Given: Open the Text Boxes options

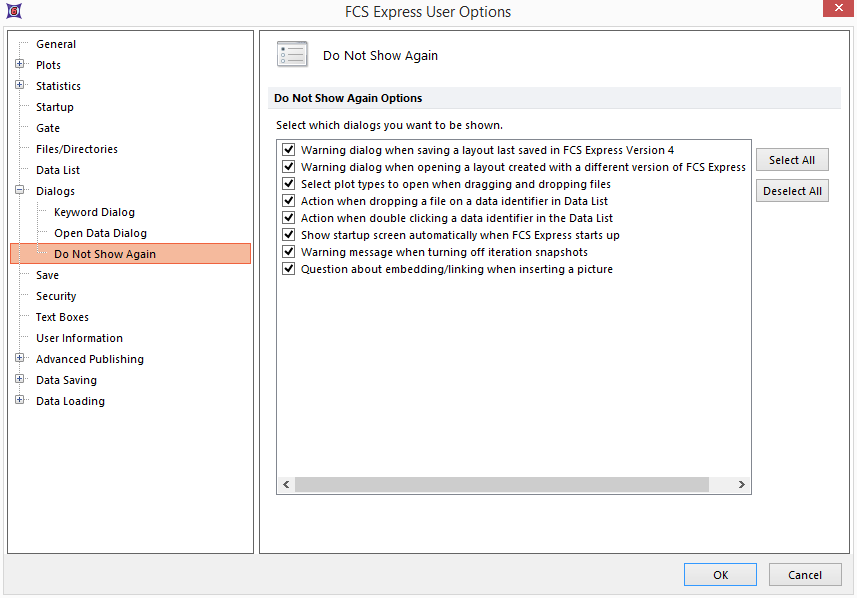Looking at the screenshot, I should point(62,317).
